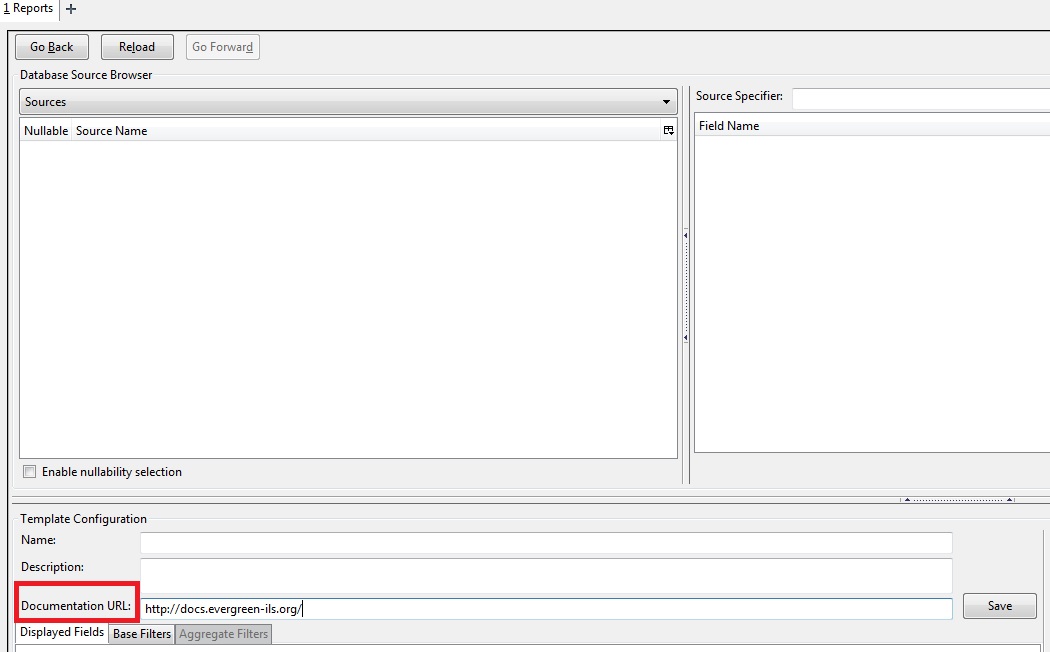Open the column picker icon in Source Name header

668,131
